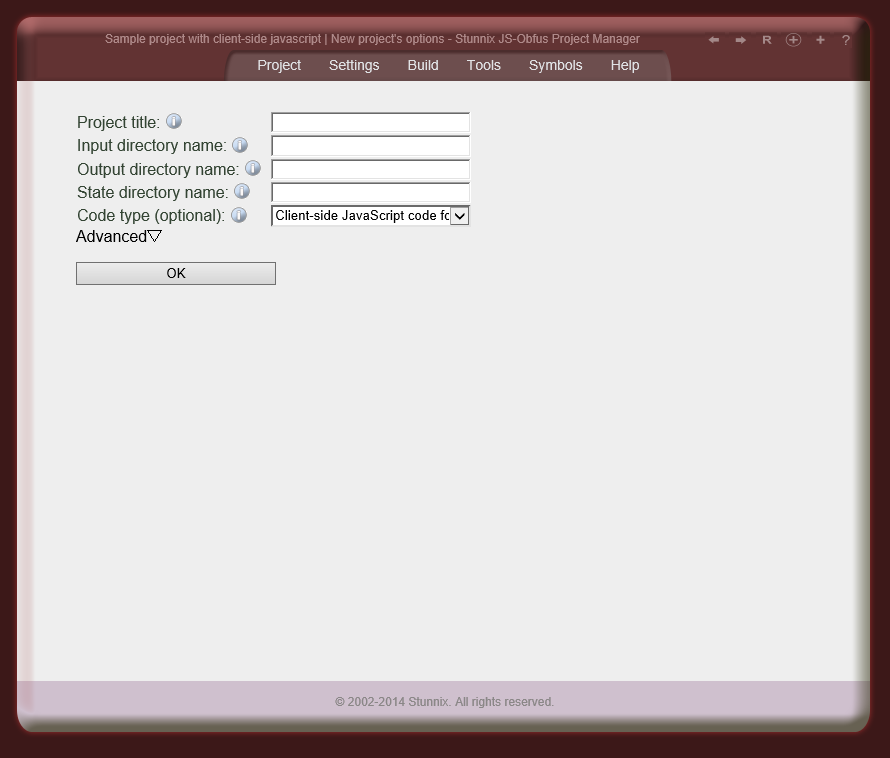This screenshot has width=890, height=758.
Task: Click the plain plus icon
Action: [820, 40]
